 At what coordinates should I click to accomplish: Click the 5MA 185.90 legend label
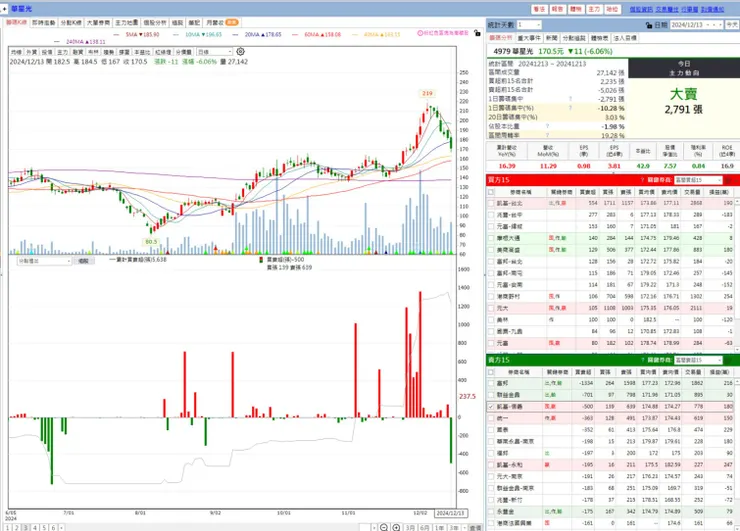click(142, 34)
